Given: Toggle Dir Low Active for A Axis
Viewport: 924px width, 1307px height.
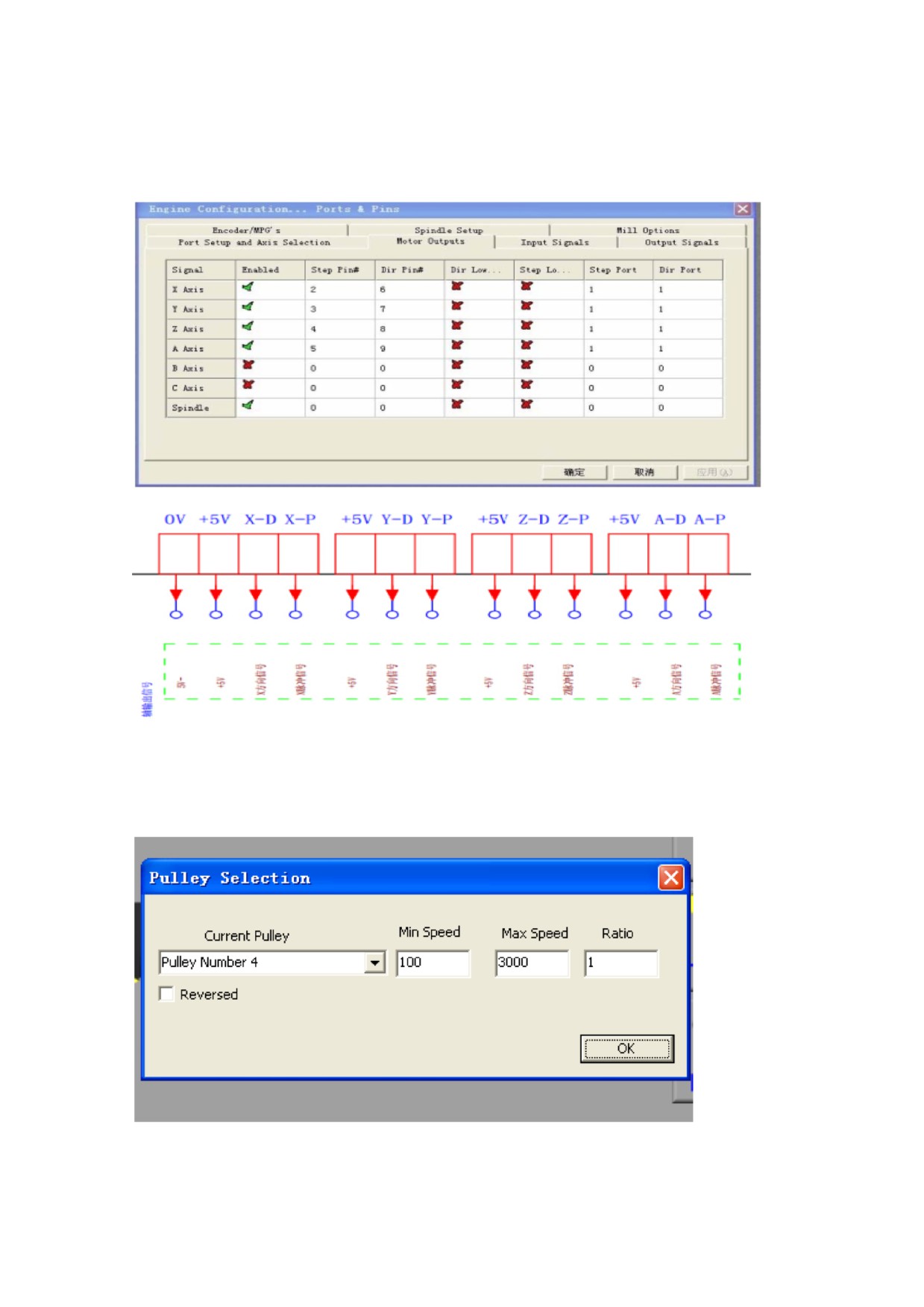Looking at the screenshot, I should (457, 345).
